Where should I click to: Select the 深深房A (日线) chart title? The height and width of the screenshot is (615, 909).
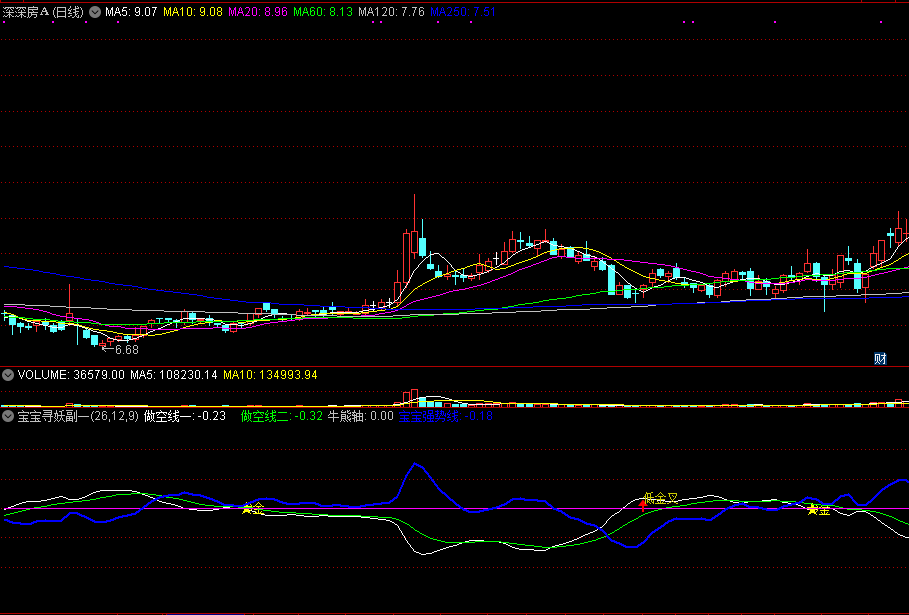point(44,12)
